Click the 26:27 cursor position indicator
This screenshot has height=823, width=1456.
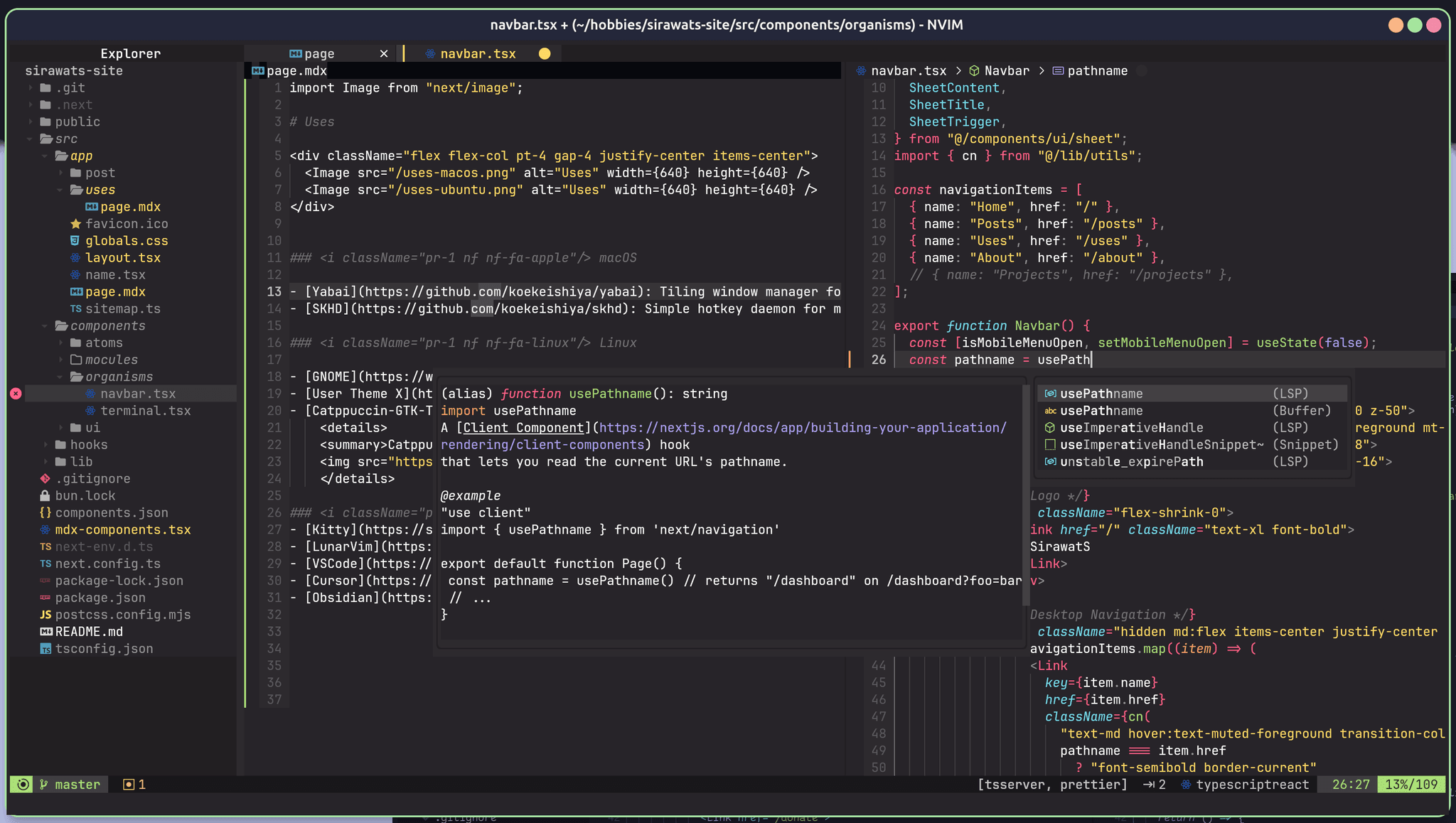(1350, 785)
